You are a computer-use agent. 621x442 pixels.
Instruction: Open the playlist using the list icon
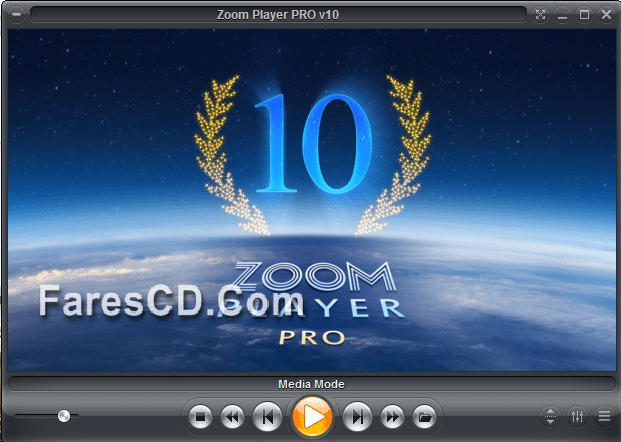pyautogui.click(x=604, y=415)
